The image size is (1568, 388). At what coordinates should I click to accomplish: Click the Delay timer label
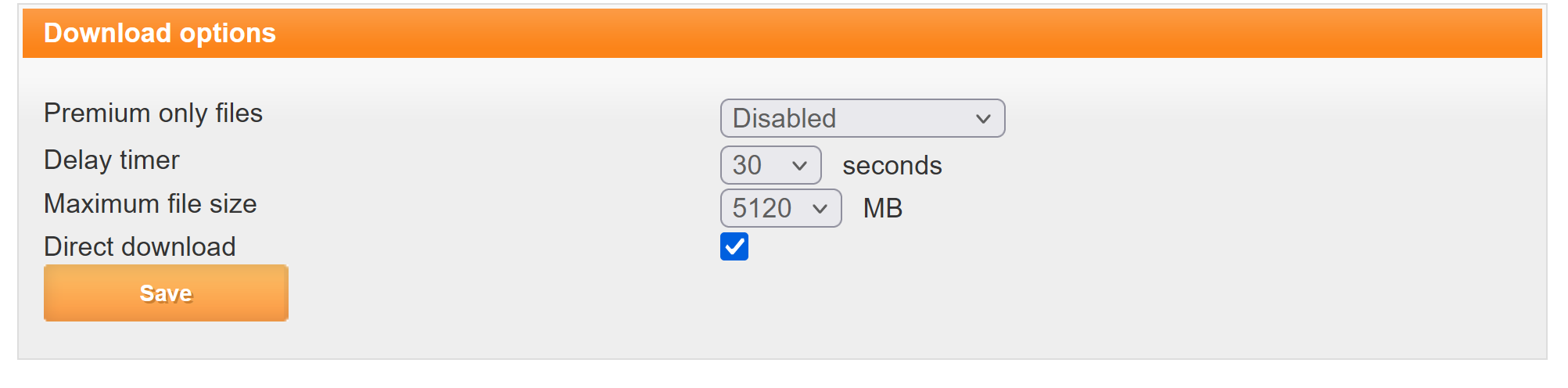coord(112,160)
